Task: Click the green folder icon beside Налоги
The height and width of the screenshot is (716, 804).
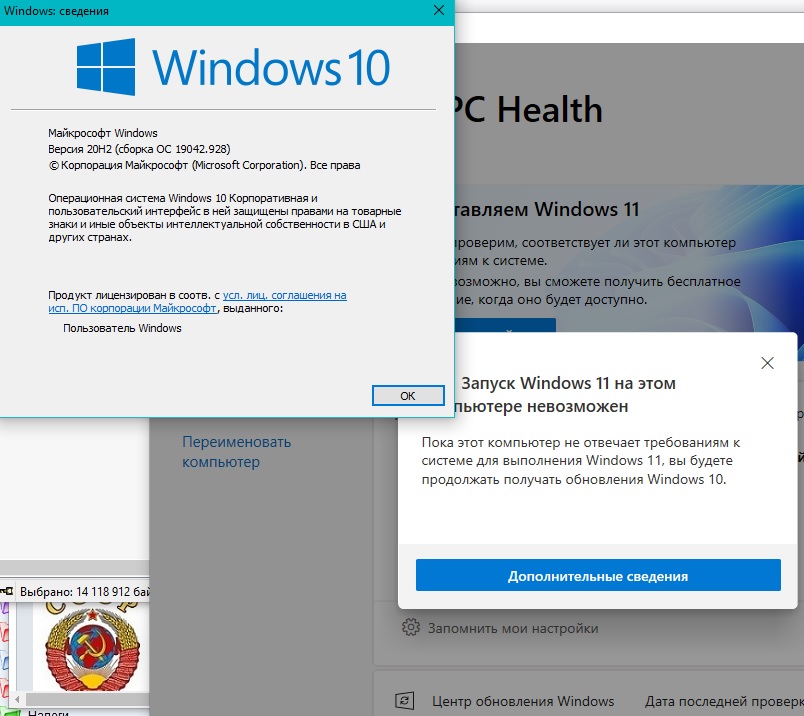Action: [x=11, y=712]
